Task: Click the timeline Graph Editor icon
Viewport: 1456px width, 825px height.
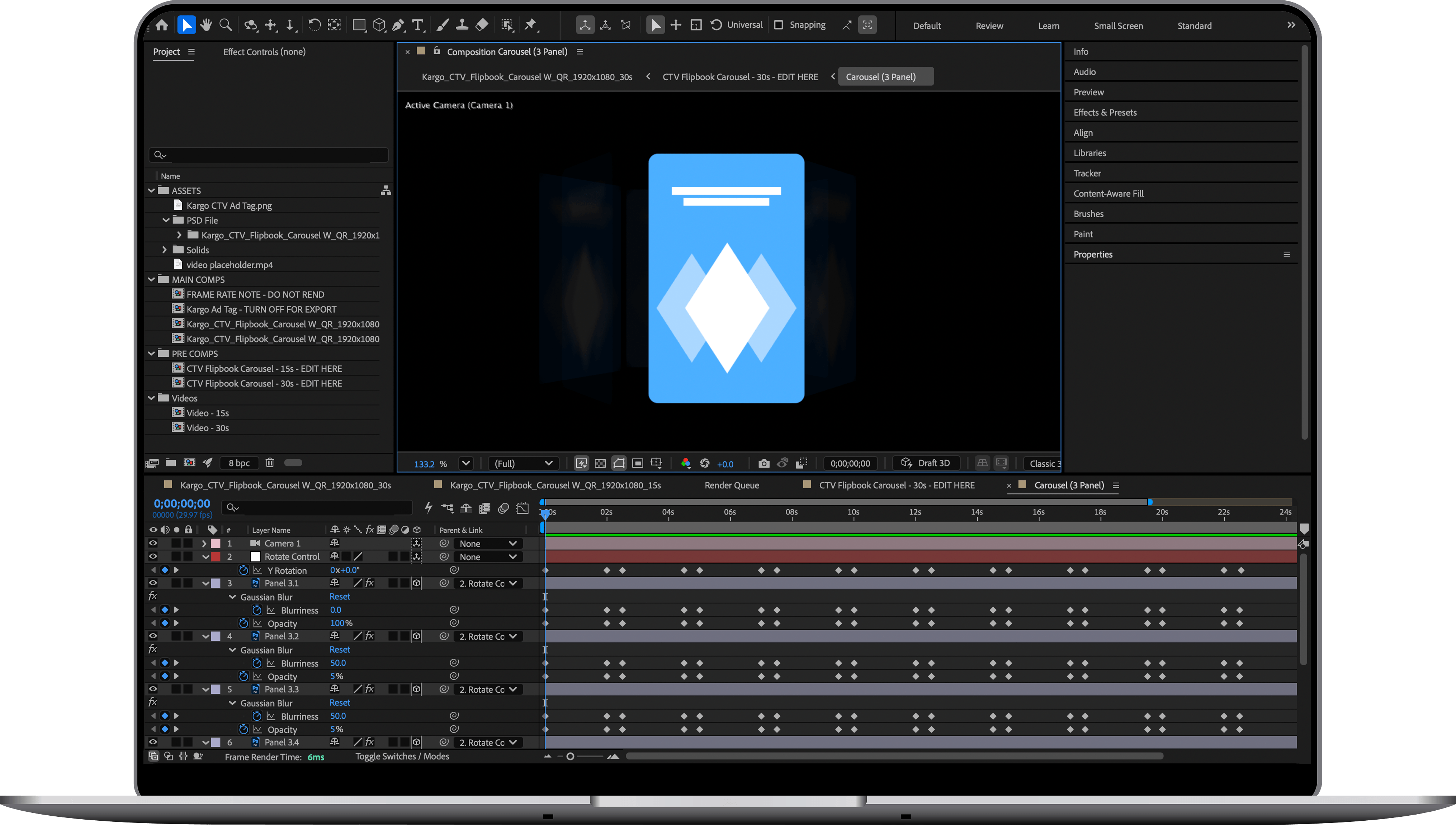Action: pyautogui.click(x=522, y=508)
